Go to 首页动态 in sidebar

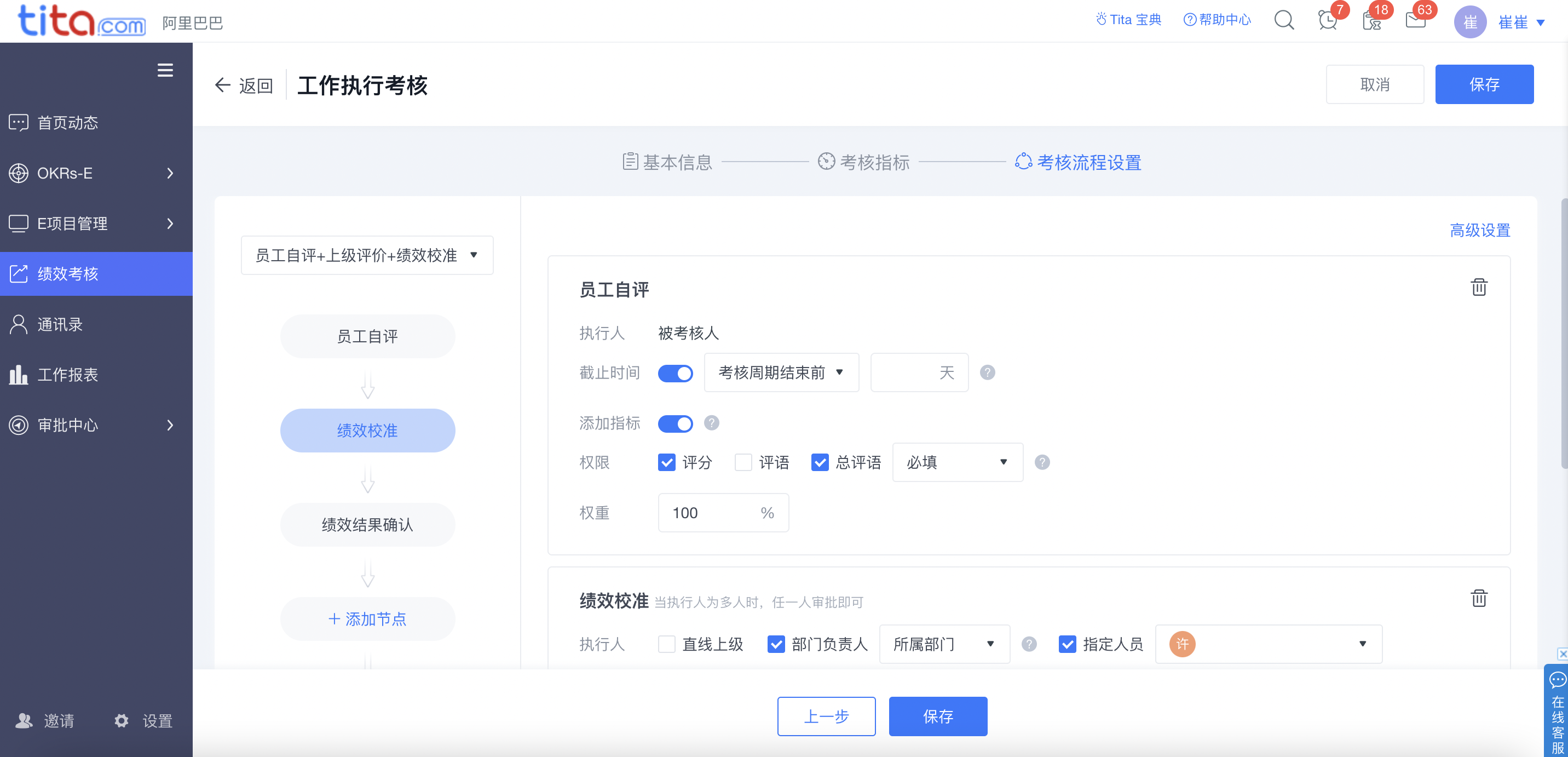point(96,122)
